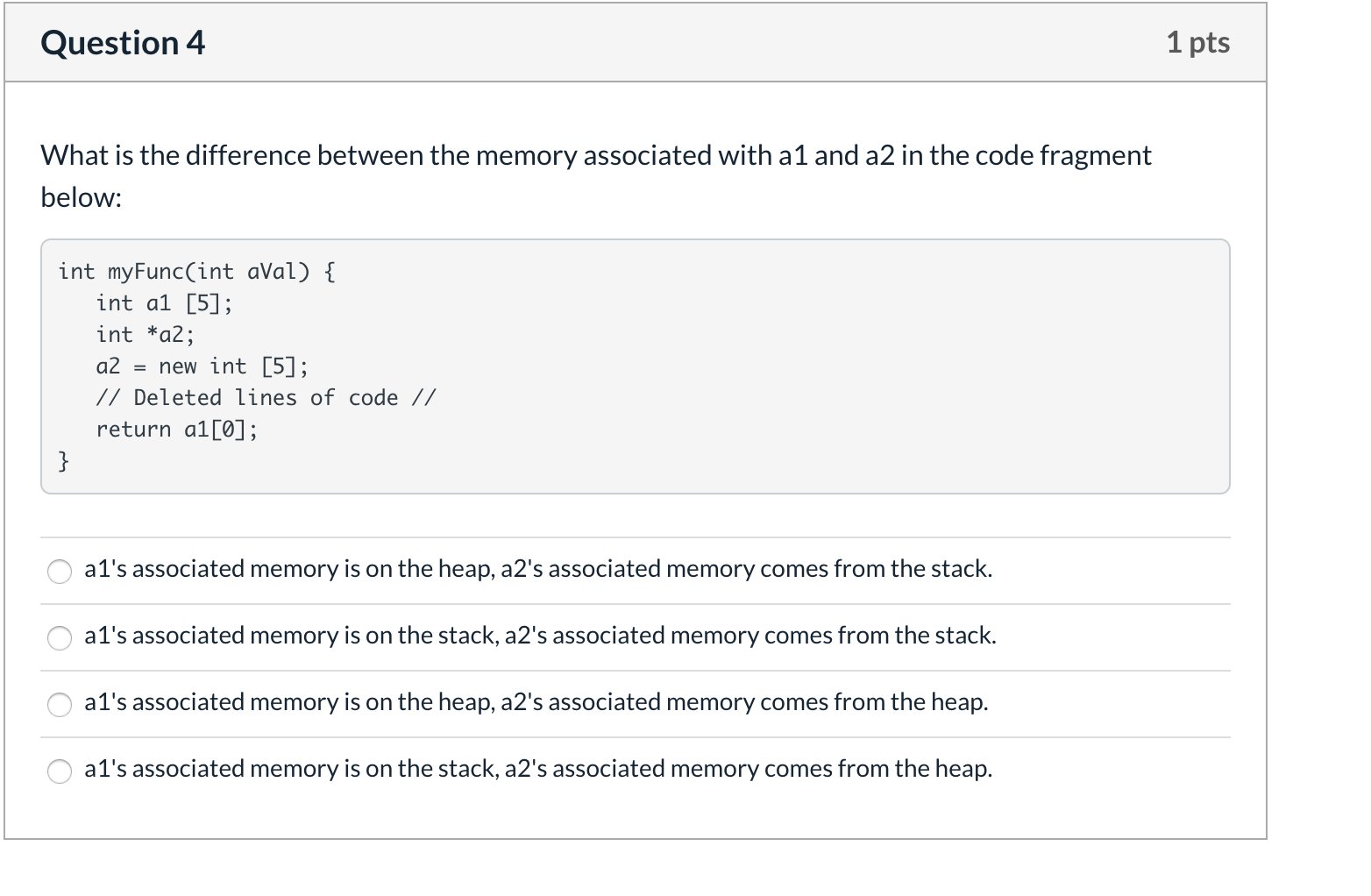The image size is (1371, 896).
Task: Click answer text 'a1's on the heap, a2's from the heap'
Action: (536, 702)
